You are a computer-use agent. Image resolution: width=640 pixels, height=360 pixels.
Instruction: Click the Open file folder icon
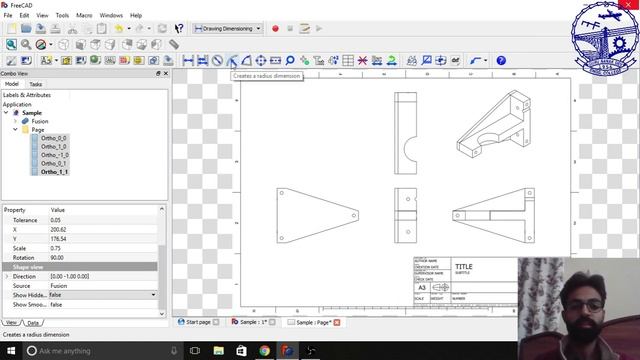[x=26, y=29]
